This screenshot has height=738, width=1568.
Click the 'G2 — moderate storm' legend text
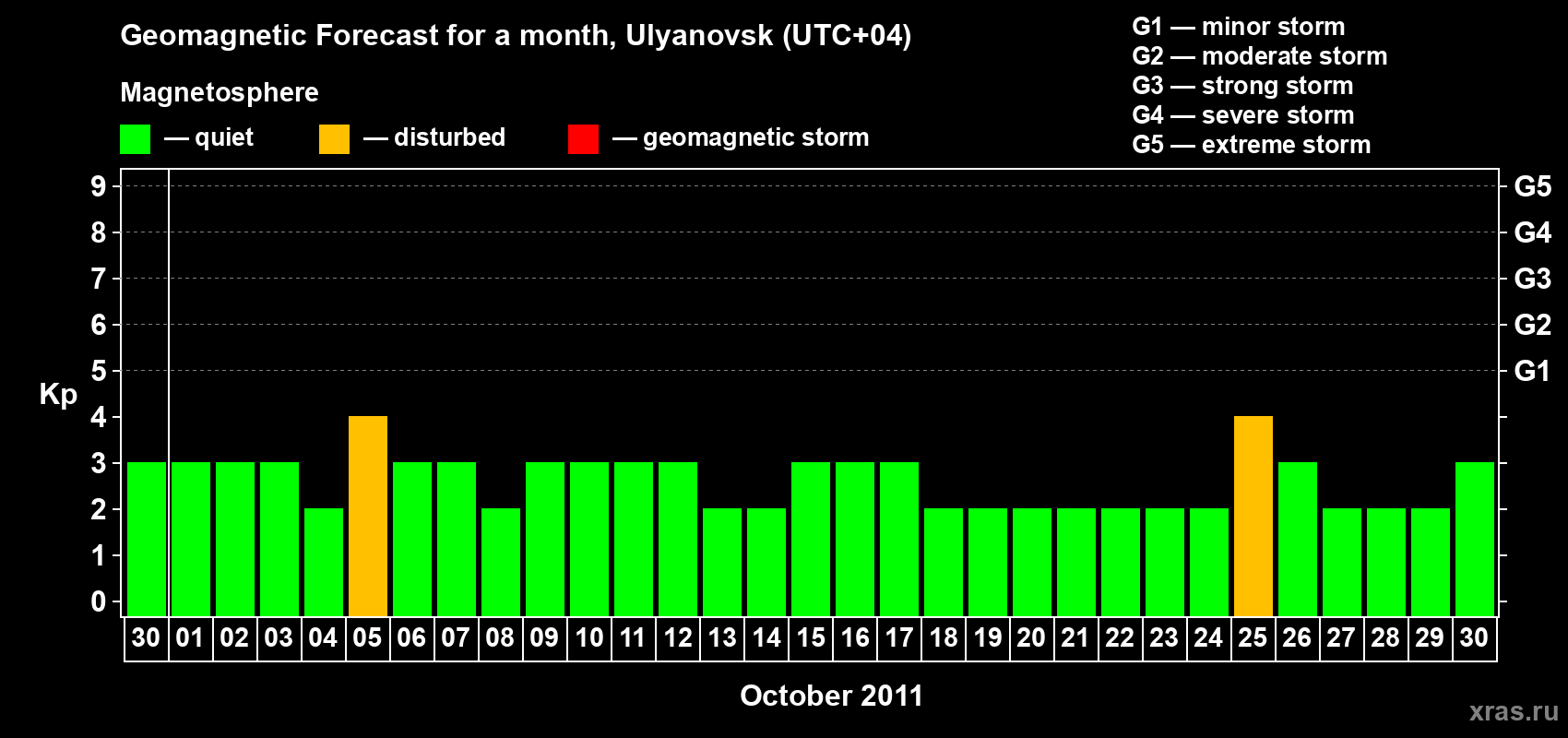tap(1260, 56)
